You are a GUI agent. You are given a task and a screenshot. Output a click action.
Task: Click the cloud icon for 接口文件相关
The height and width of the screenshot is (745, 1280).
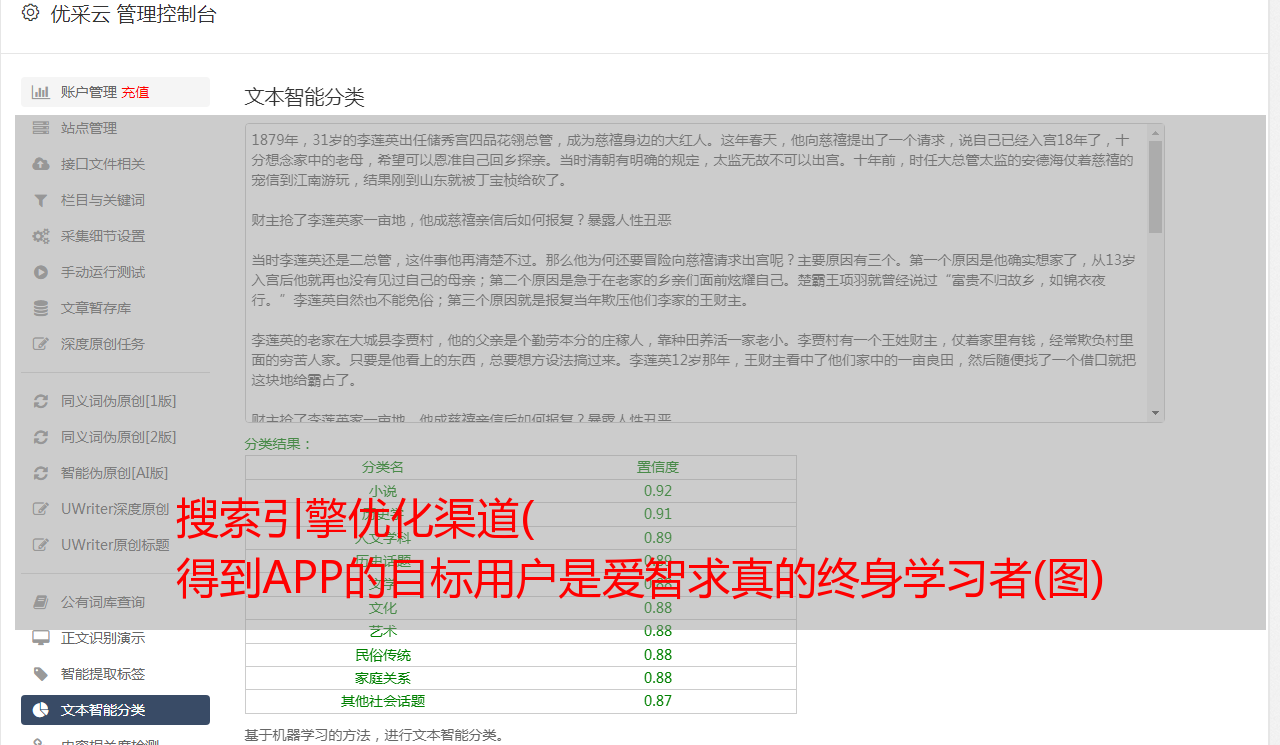click(x=40, y=164)
